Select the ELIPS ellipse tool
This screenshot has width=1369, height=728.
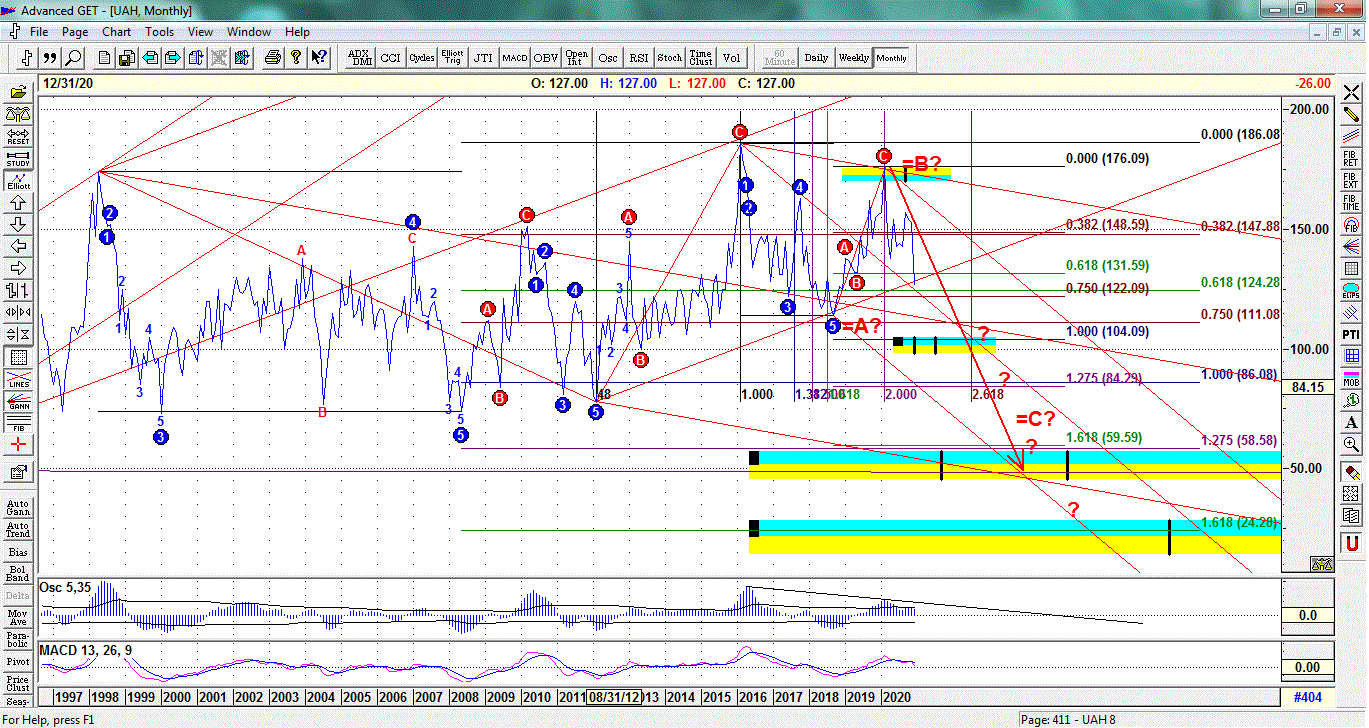pos(1351,290)
